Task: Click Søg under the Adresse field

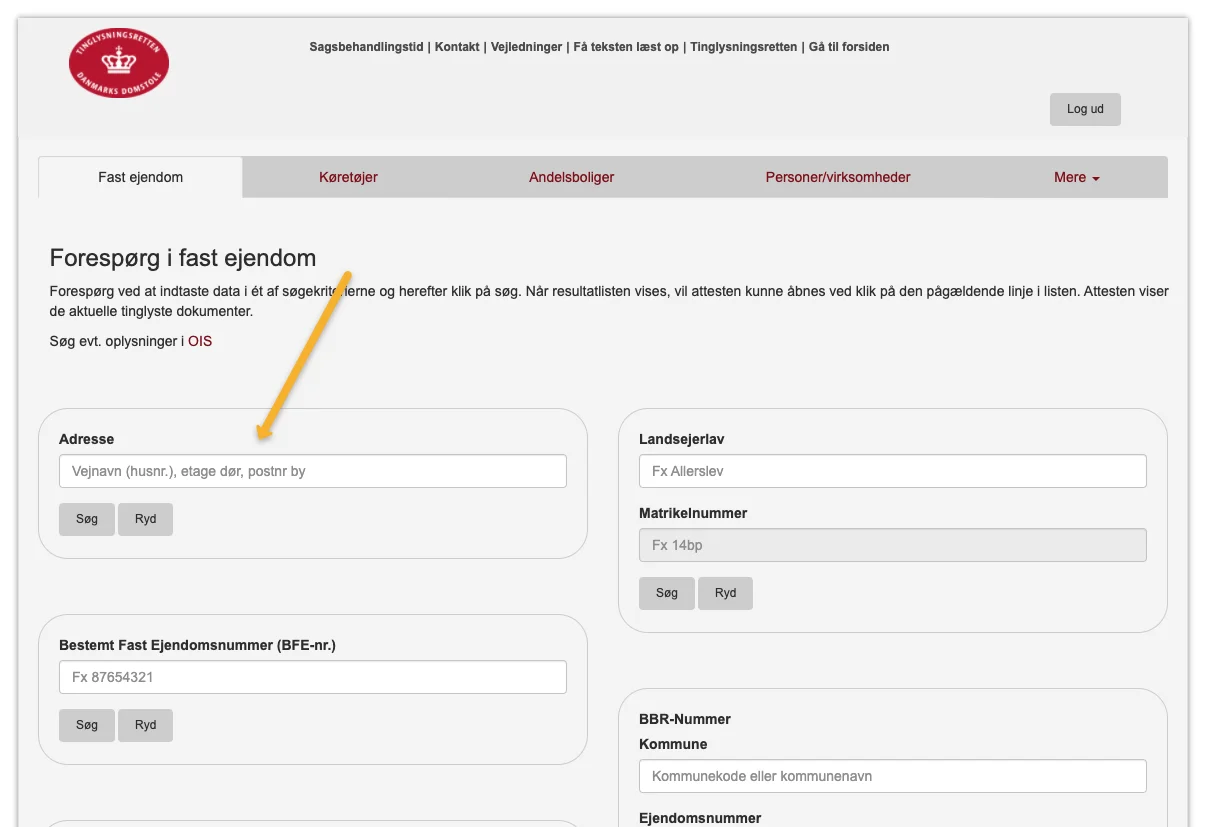Action: [87, 519]
